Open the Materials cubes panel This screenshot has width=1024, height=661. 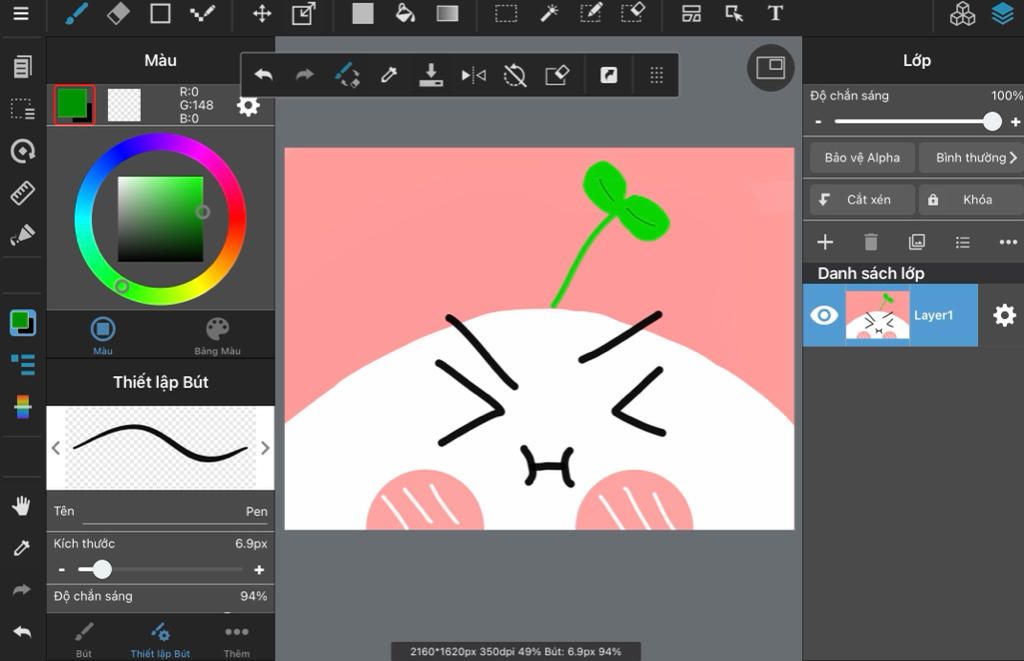pos(962,14)
